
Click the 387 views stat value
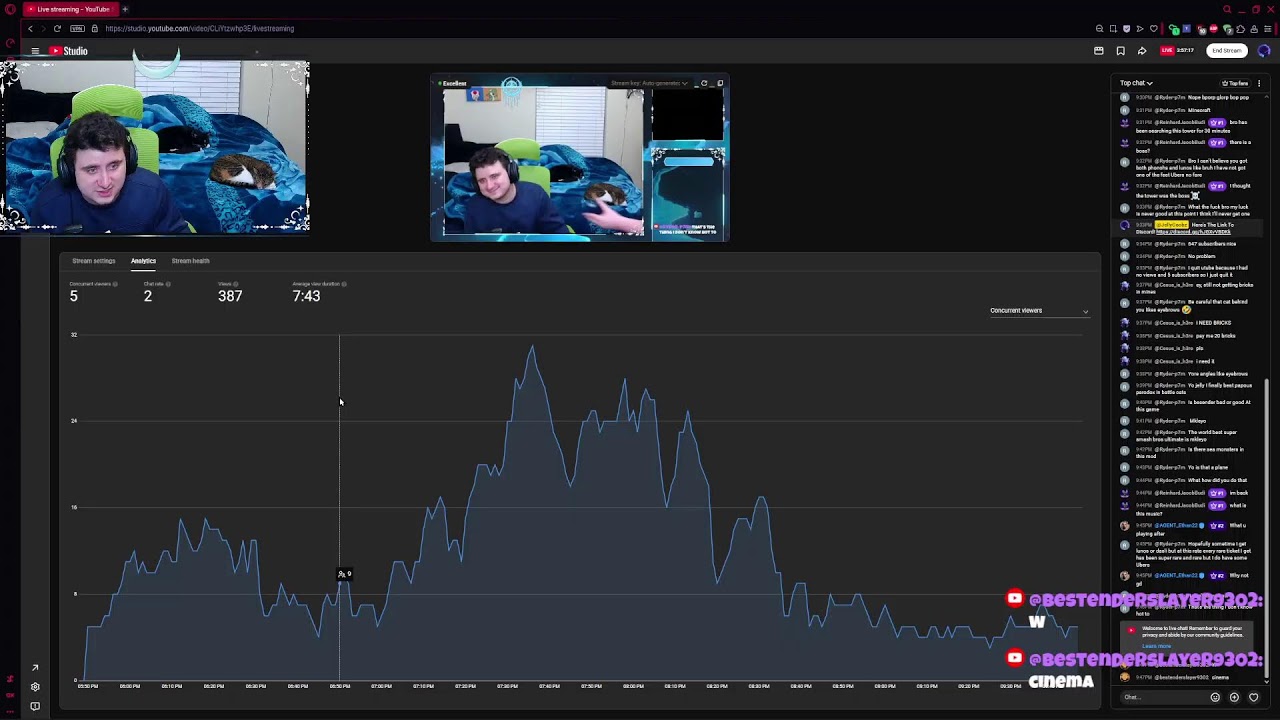(x=230, y=296)
